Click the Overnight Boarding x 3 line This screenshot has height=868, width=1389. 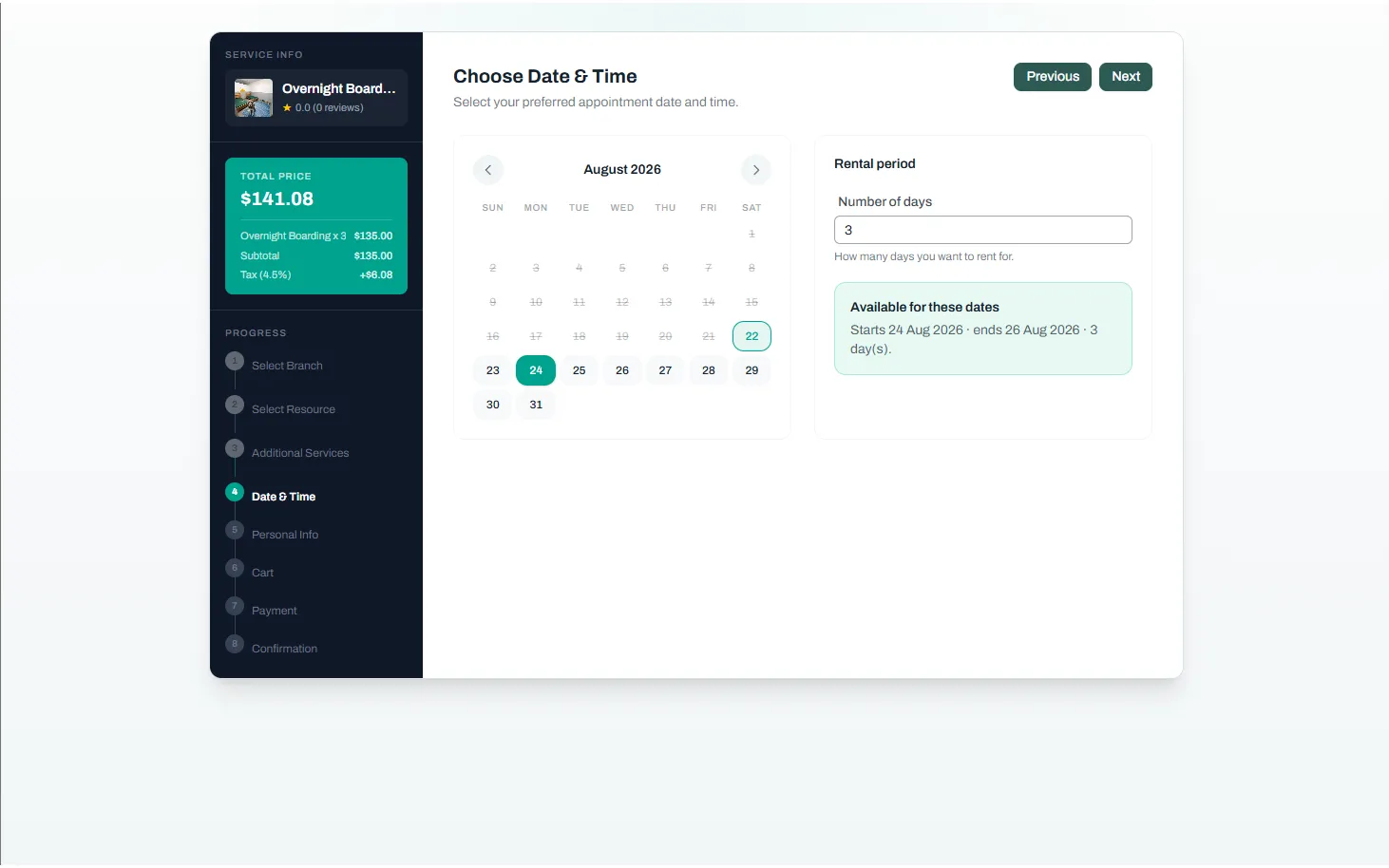pos(316,236)
